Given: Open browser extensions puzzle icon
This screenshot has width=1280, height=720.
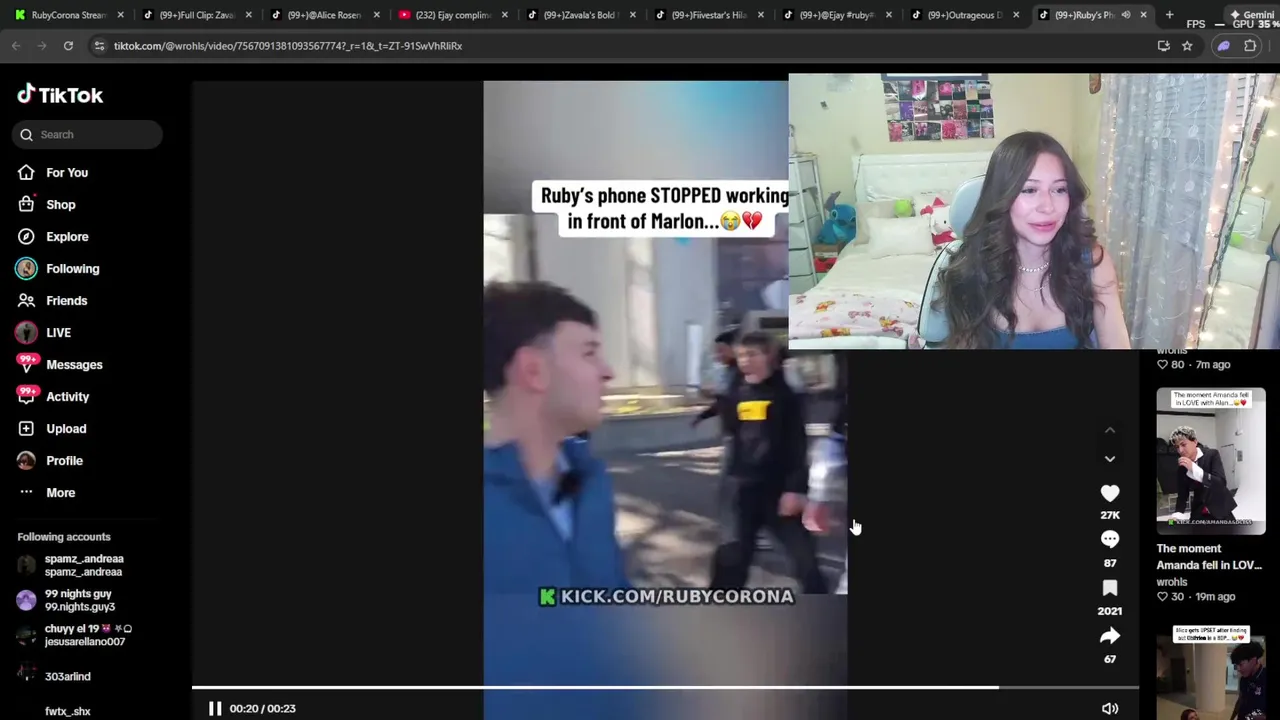Looking at the screenshot, I should [1250, 46].
